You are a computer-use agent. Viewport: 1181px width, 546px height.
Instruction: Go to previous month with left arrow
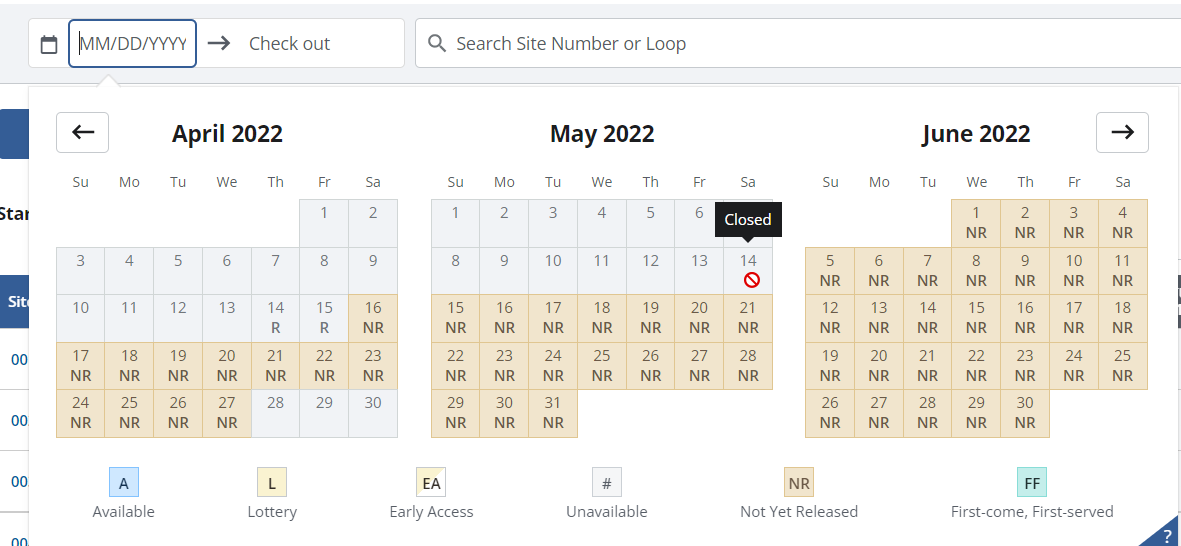point(82,132)
